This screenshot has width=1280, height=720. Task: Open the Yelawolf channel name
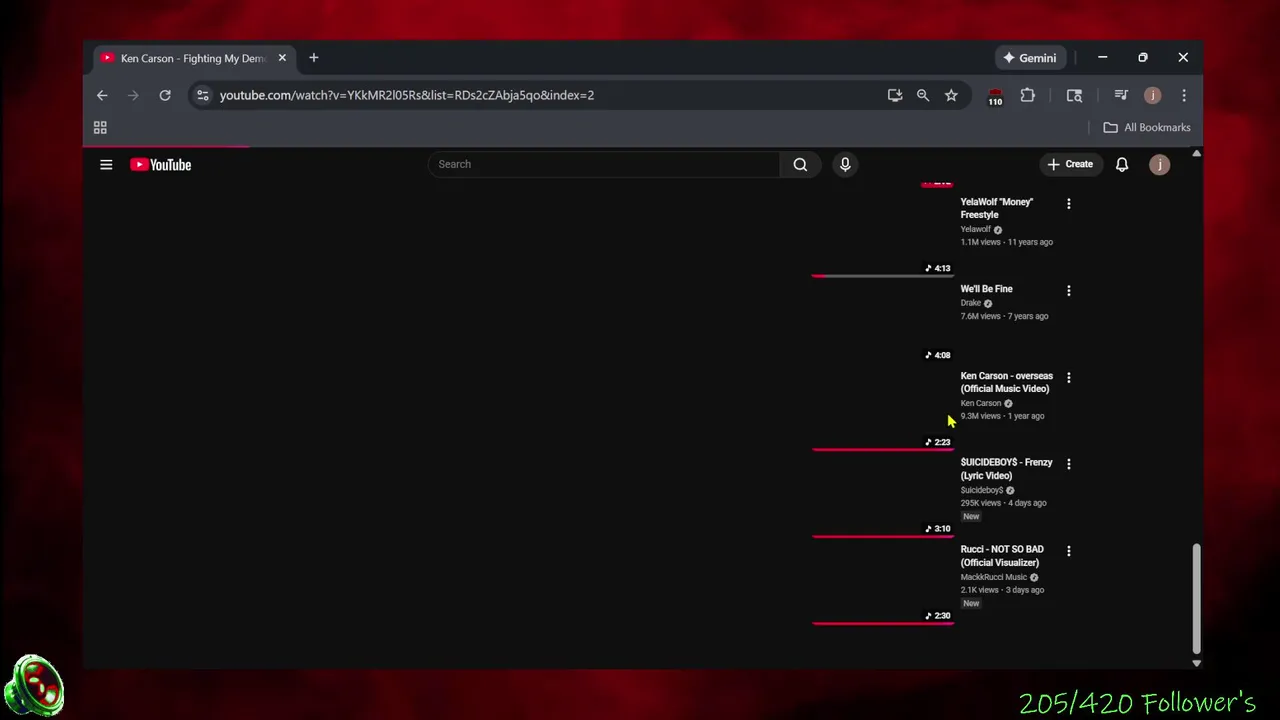pyautogui.click(x=976, y=229)
